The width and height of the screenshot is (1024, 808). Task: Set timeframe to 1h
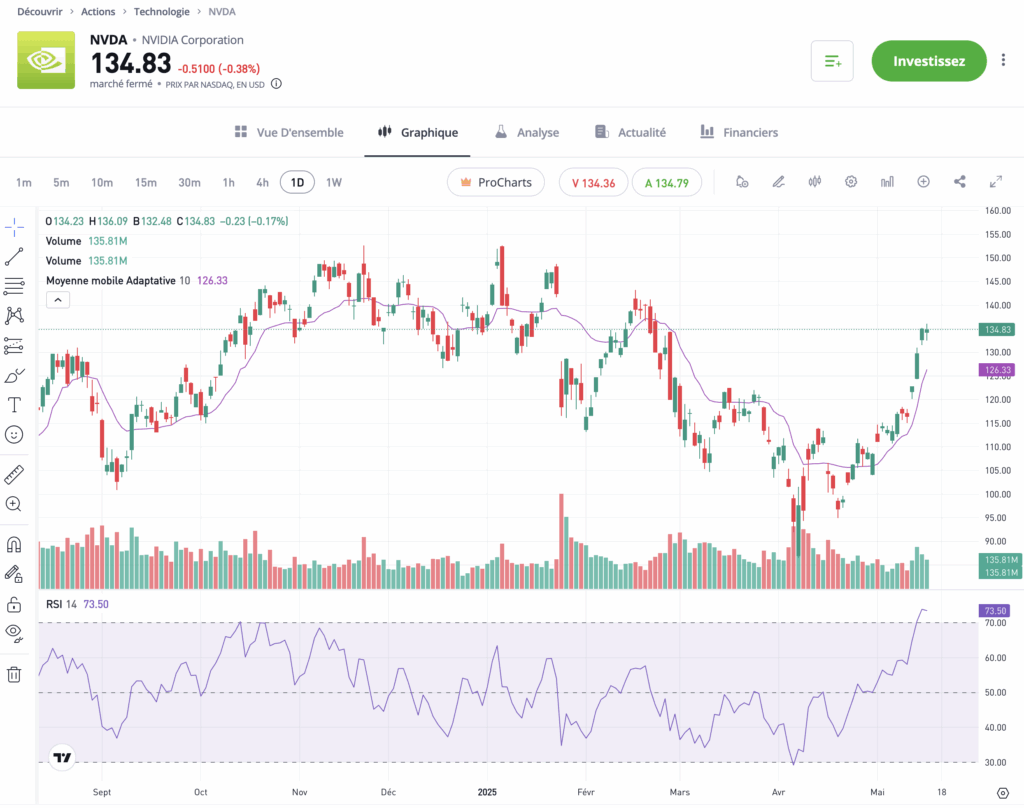click(x=229, y=182)
